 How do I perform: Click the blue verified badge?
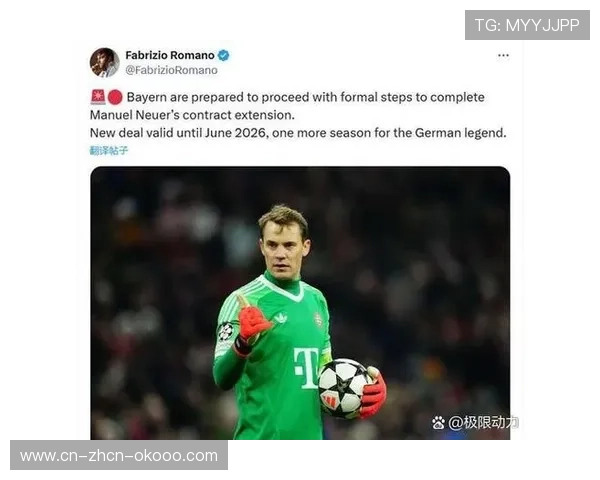[223, 56]
